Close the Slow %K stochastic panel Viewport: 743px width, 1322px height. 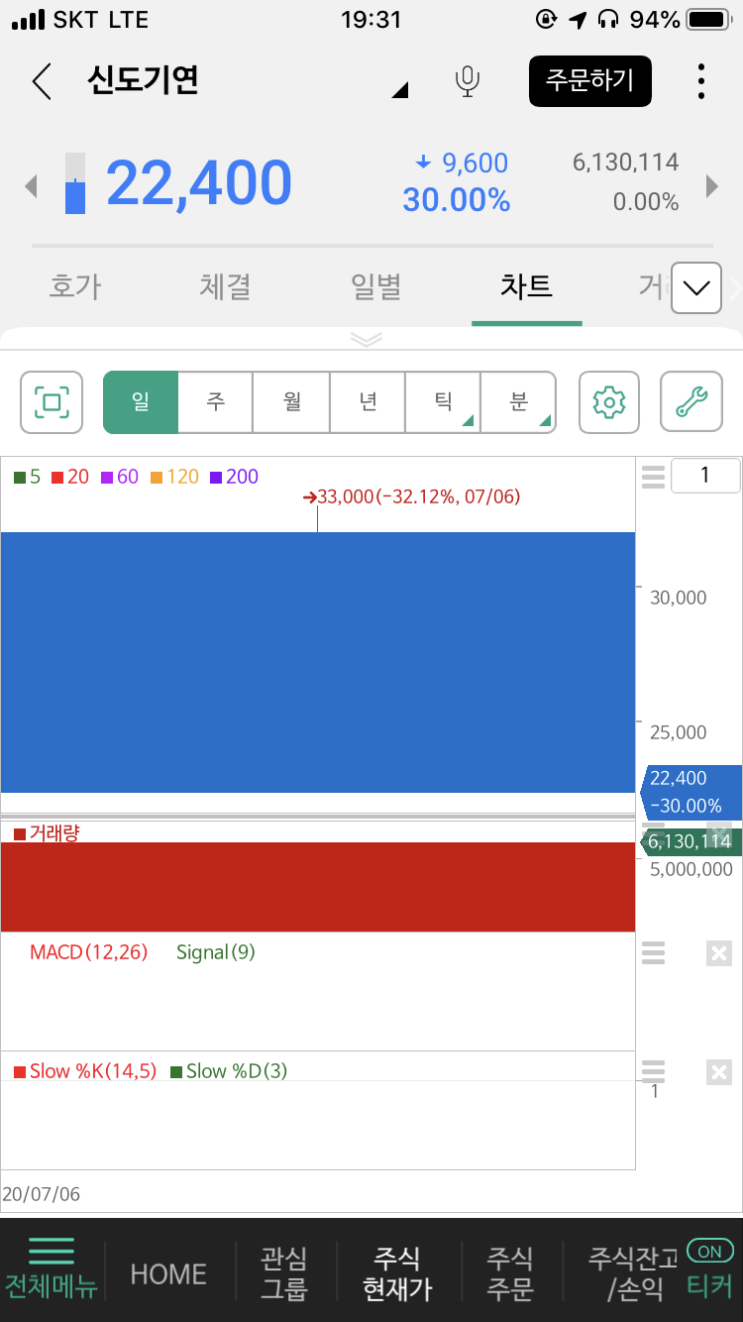(x=719, y=1073)
